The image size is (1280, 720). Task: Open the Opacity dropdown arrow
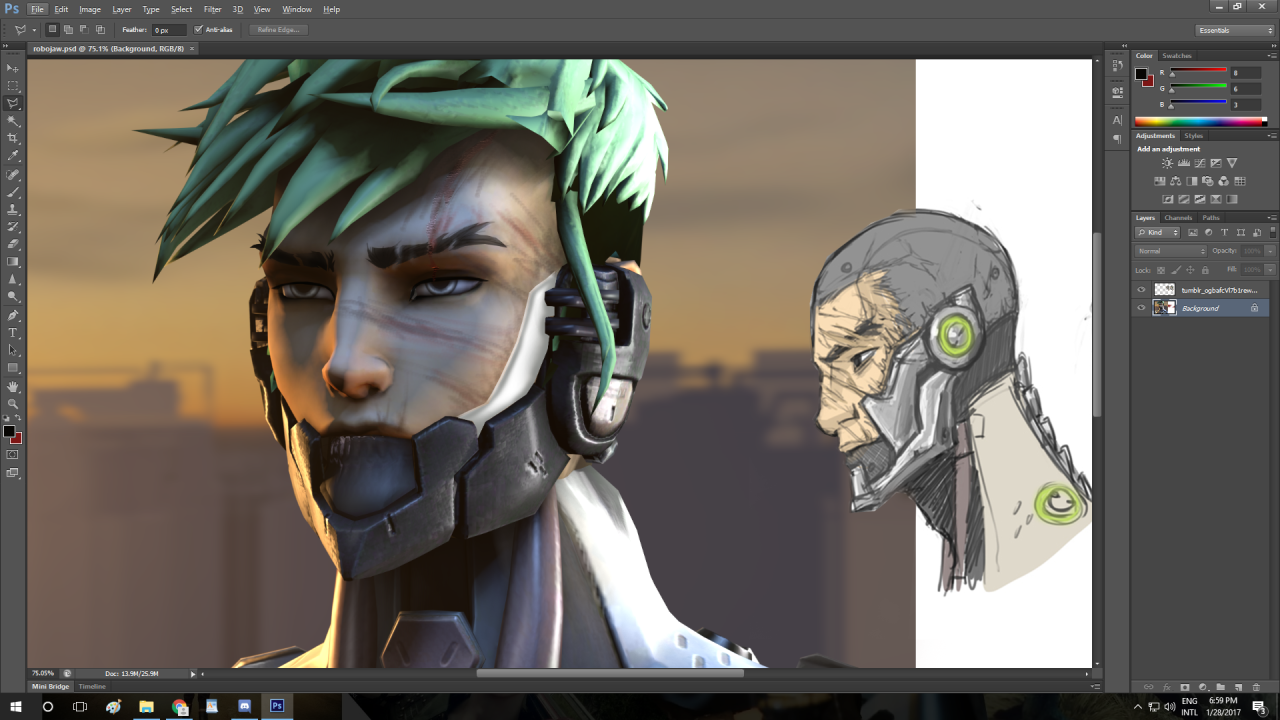(x=1271, y=251)
